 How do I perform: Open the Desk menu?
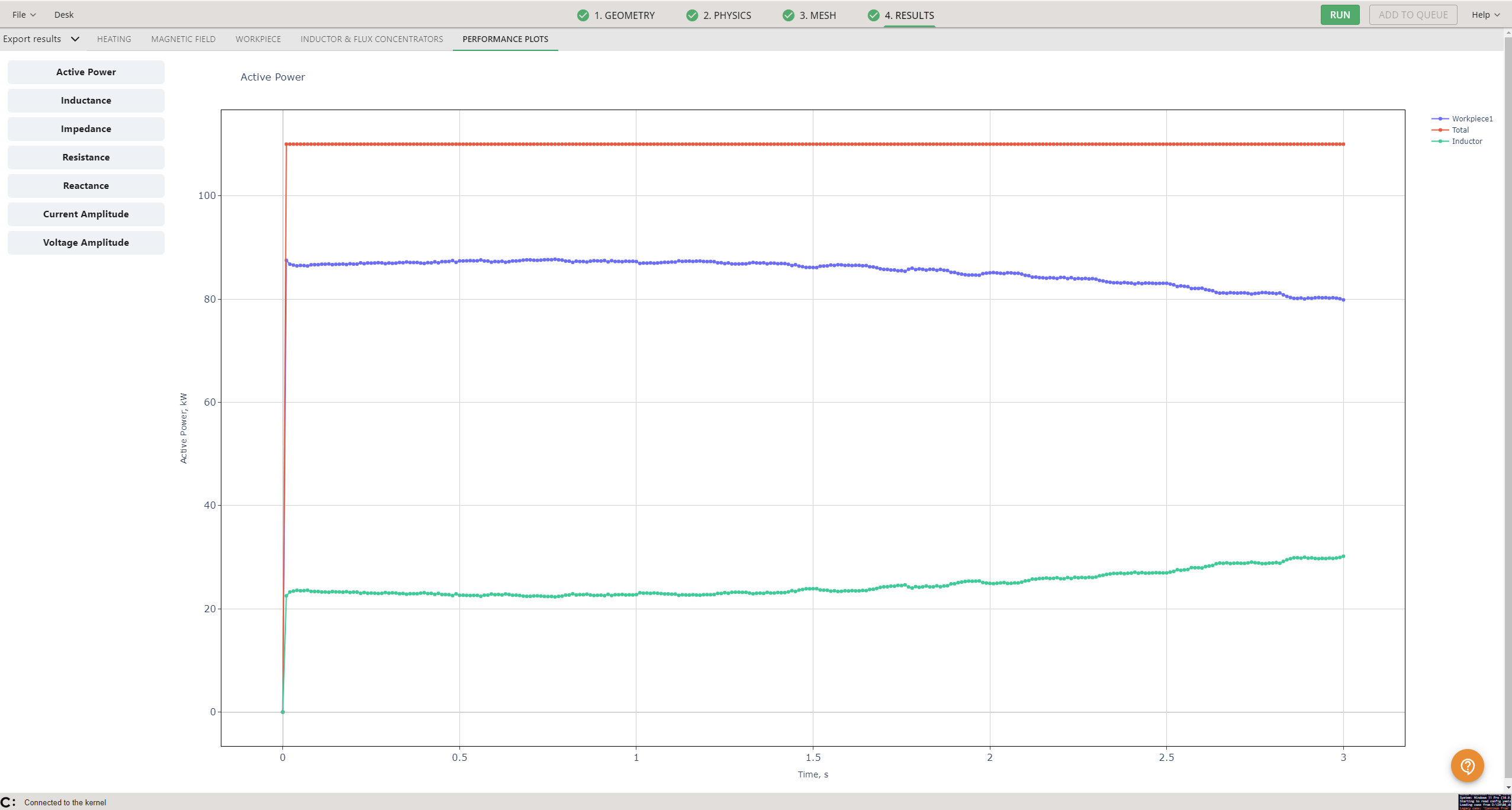[63, 14]
